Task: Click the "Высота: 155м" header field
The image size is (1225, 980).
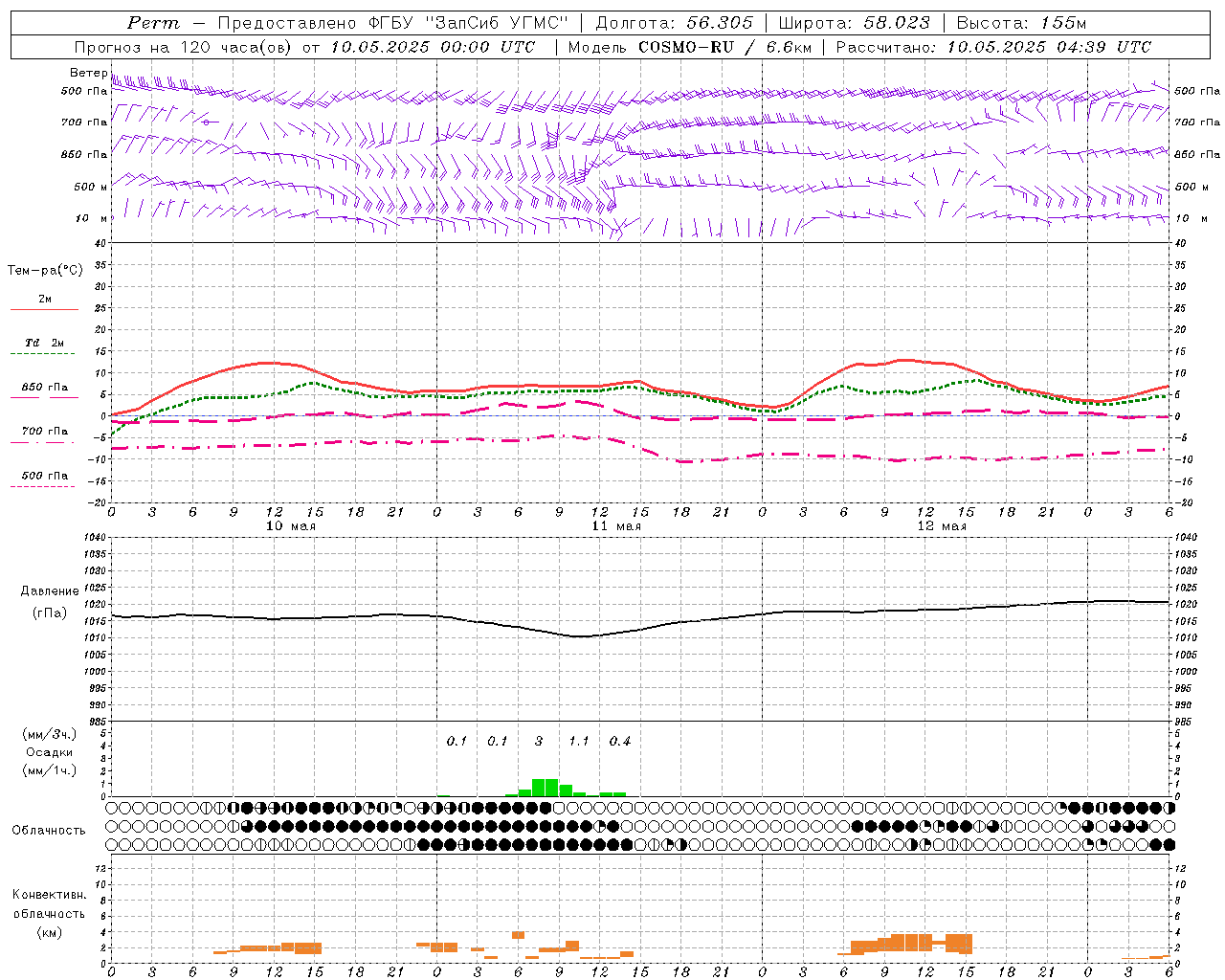Action: coord(1021,23)
